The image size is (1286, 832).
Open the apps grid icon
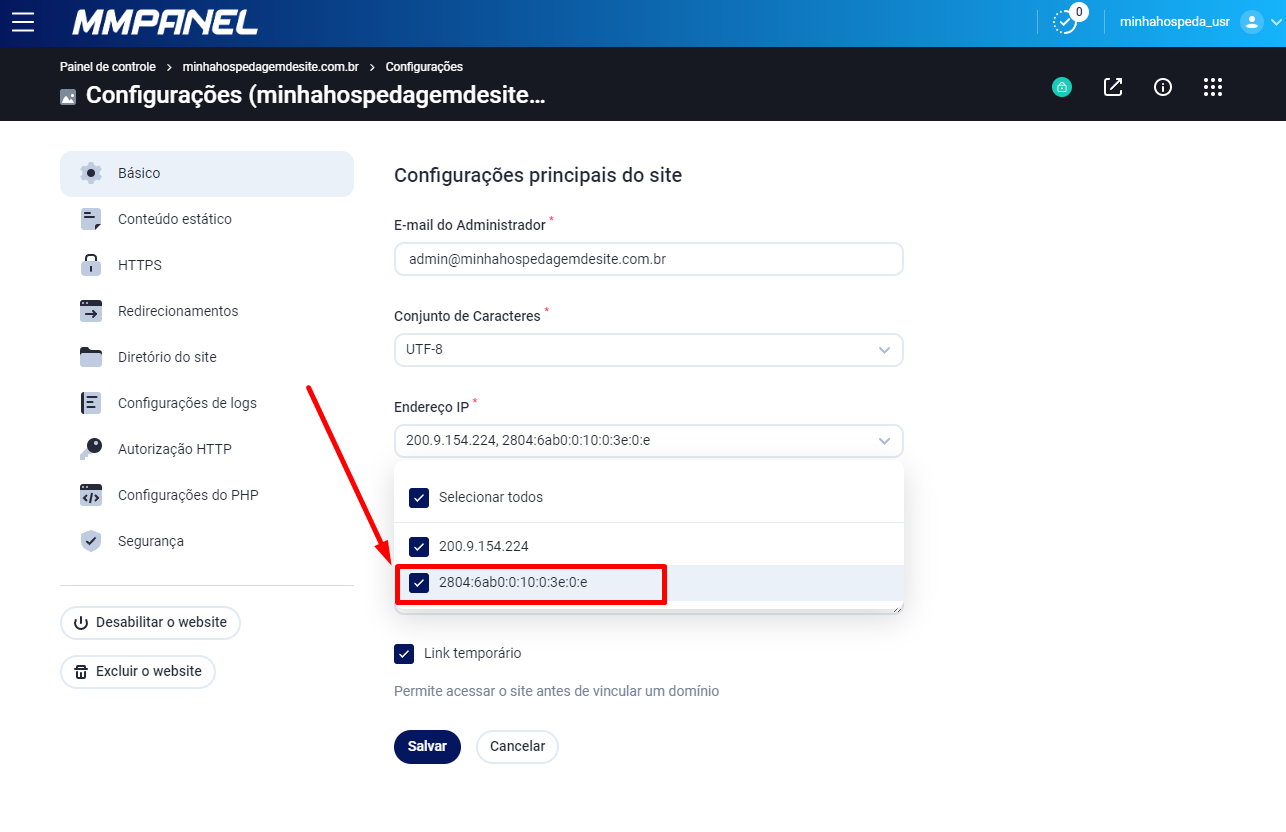[1213, 87]
